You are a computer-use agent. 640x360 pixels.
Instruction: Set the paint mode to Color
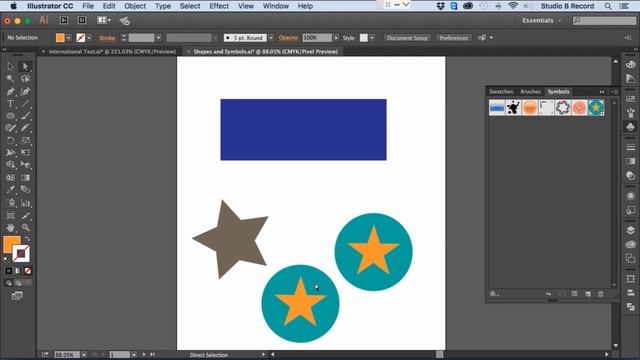pos(9,271)
